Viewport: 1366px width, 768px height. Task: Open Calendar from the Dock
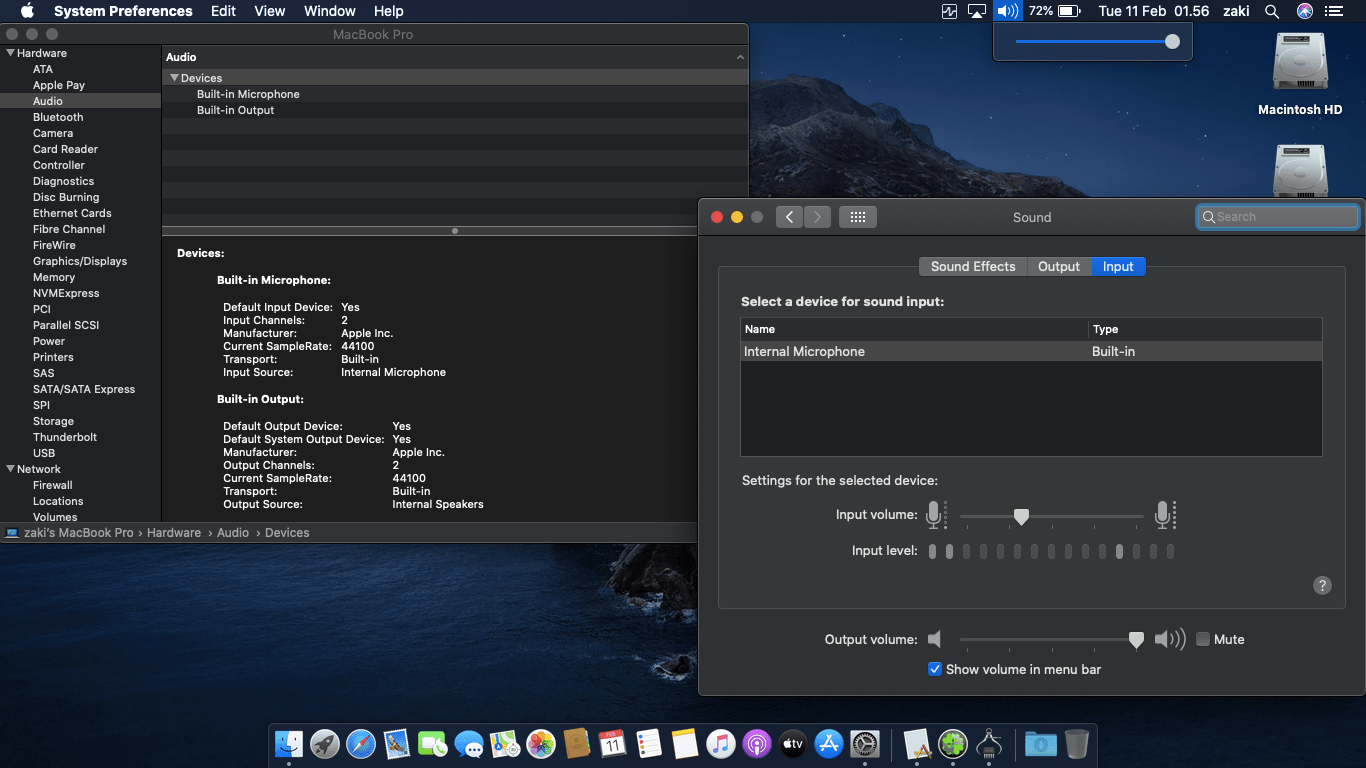(612, 744)
